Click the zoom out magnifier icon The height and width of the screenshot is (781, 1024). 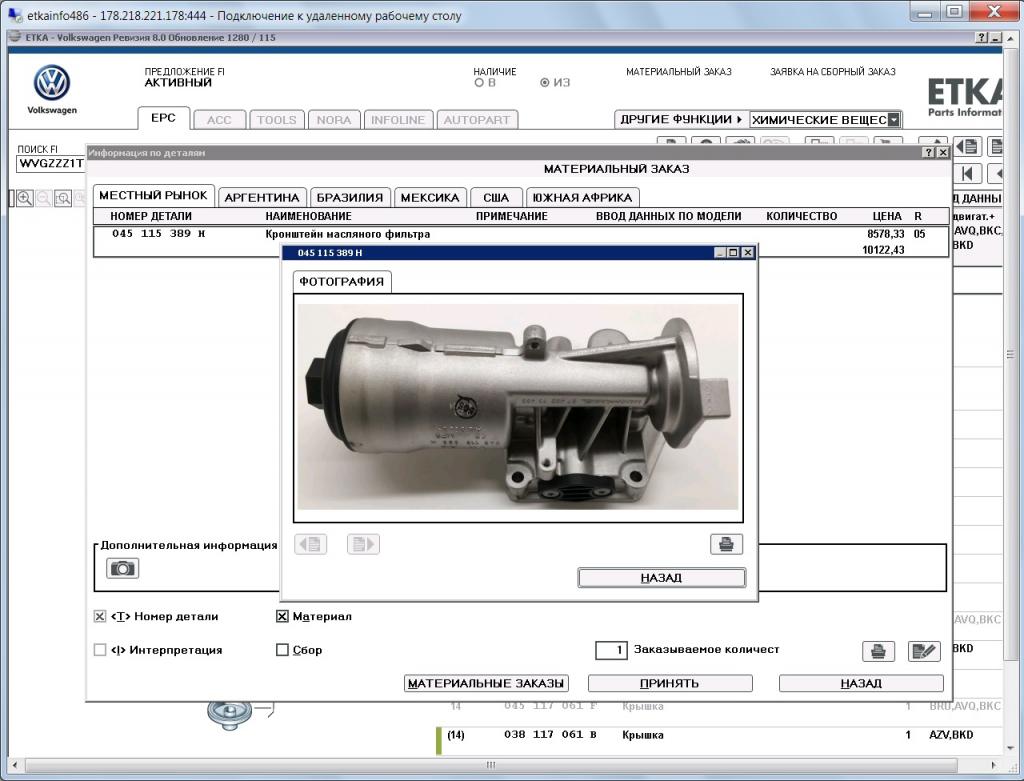coord(44,198)
